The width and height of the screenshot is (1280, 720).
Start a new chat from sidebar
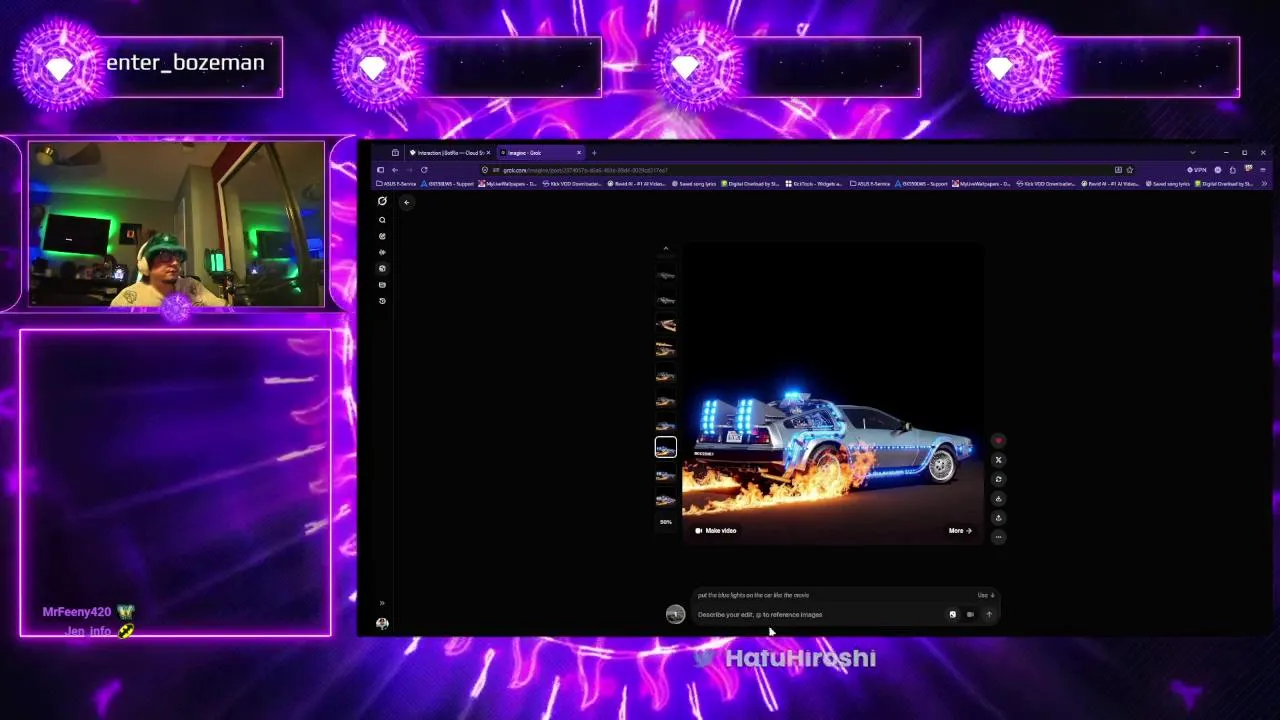click(x=382, y=236)
